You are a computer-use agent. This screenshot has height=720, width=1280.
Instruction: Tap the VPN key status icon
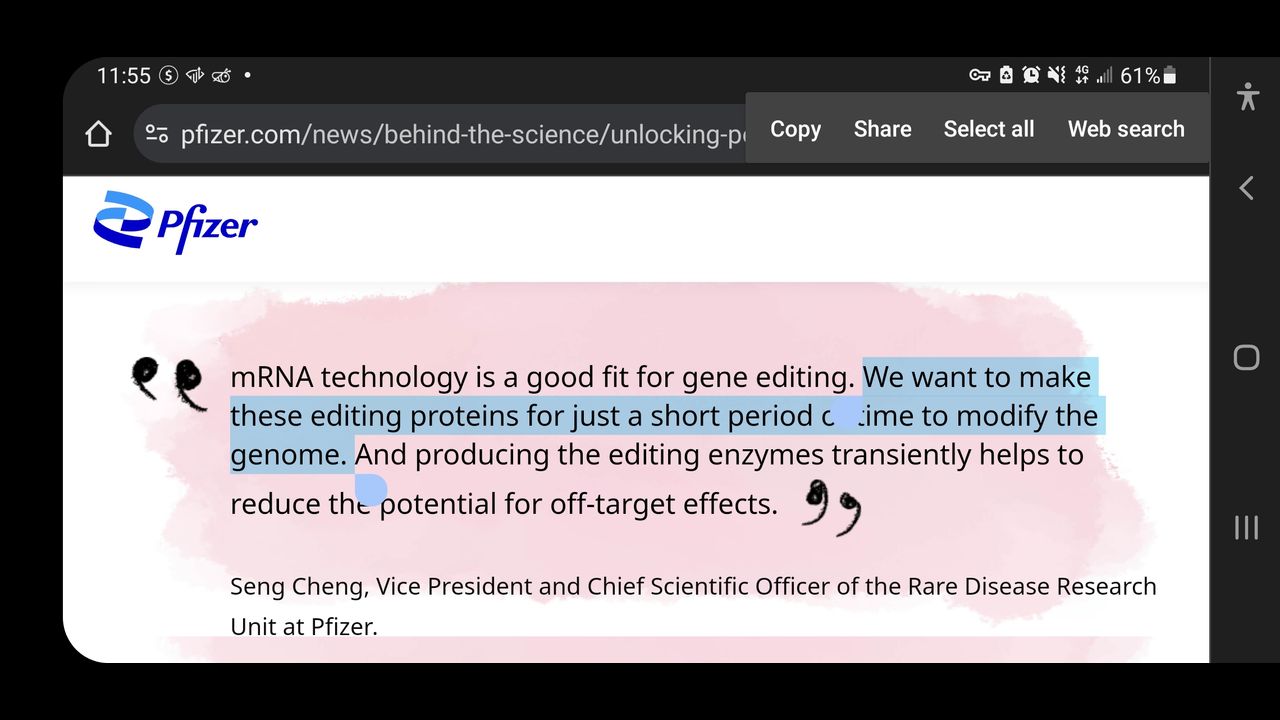point(980,75)
